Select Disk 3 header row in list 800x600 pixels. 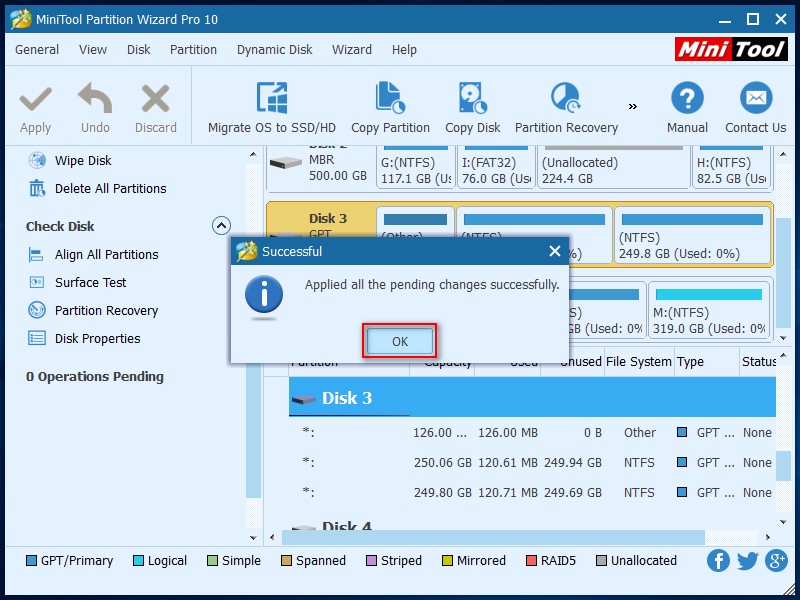532,397
